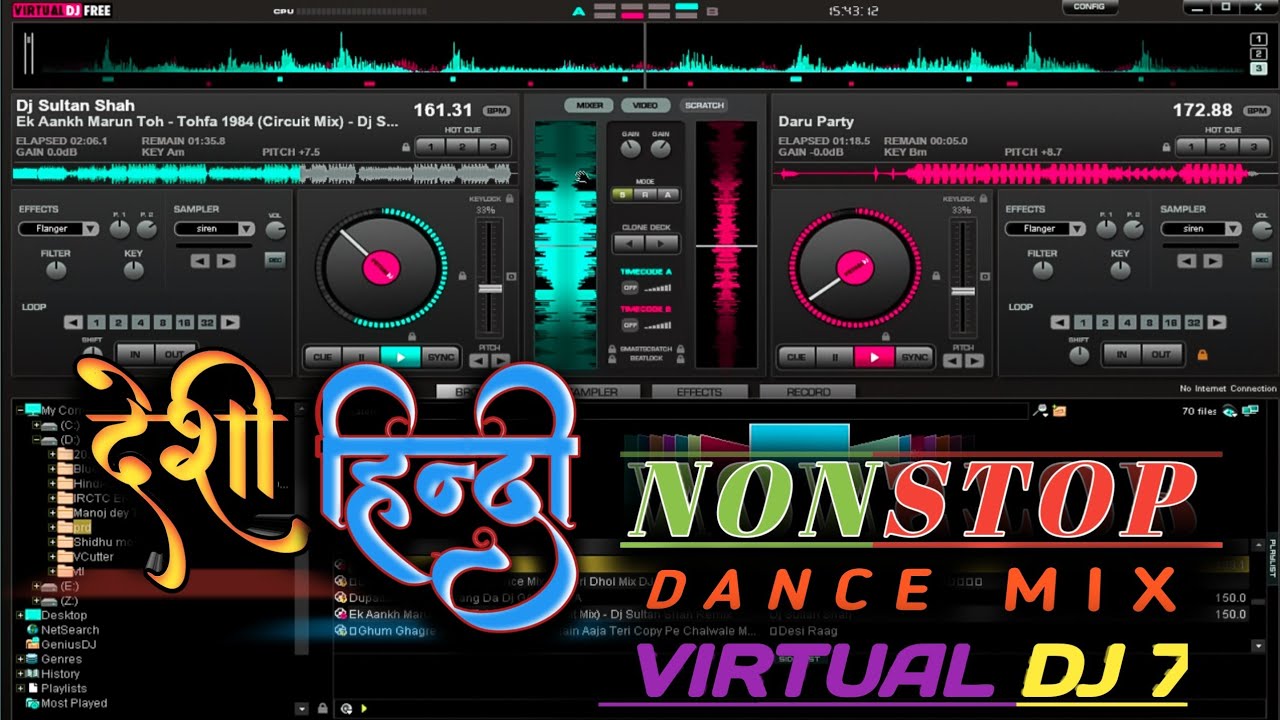Open the CONFIG settings
Image resolution: width=1280 pixels, height=720 pixels.
[1089, 7]
